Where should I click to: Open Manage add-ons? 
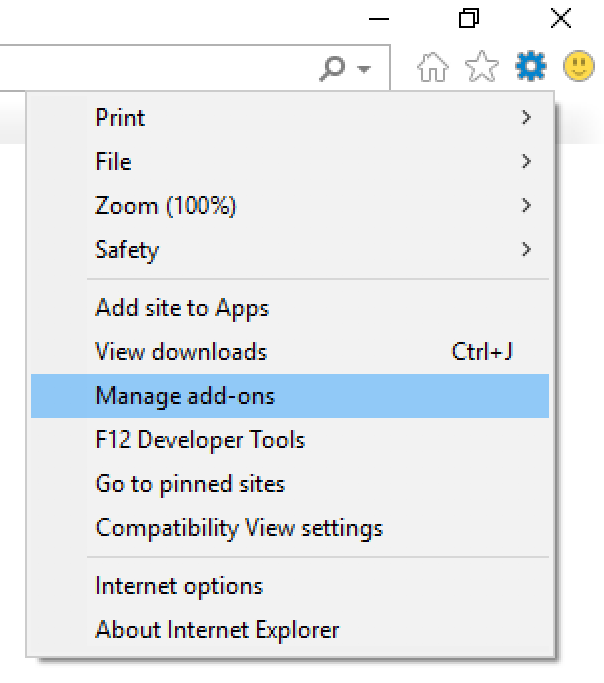tap(290, 396)
